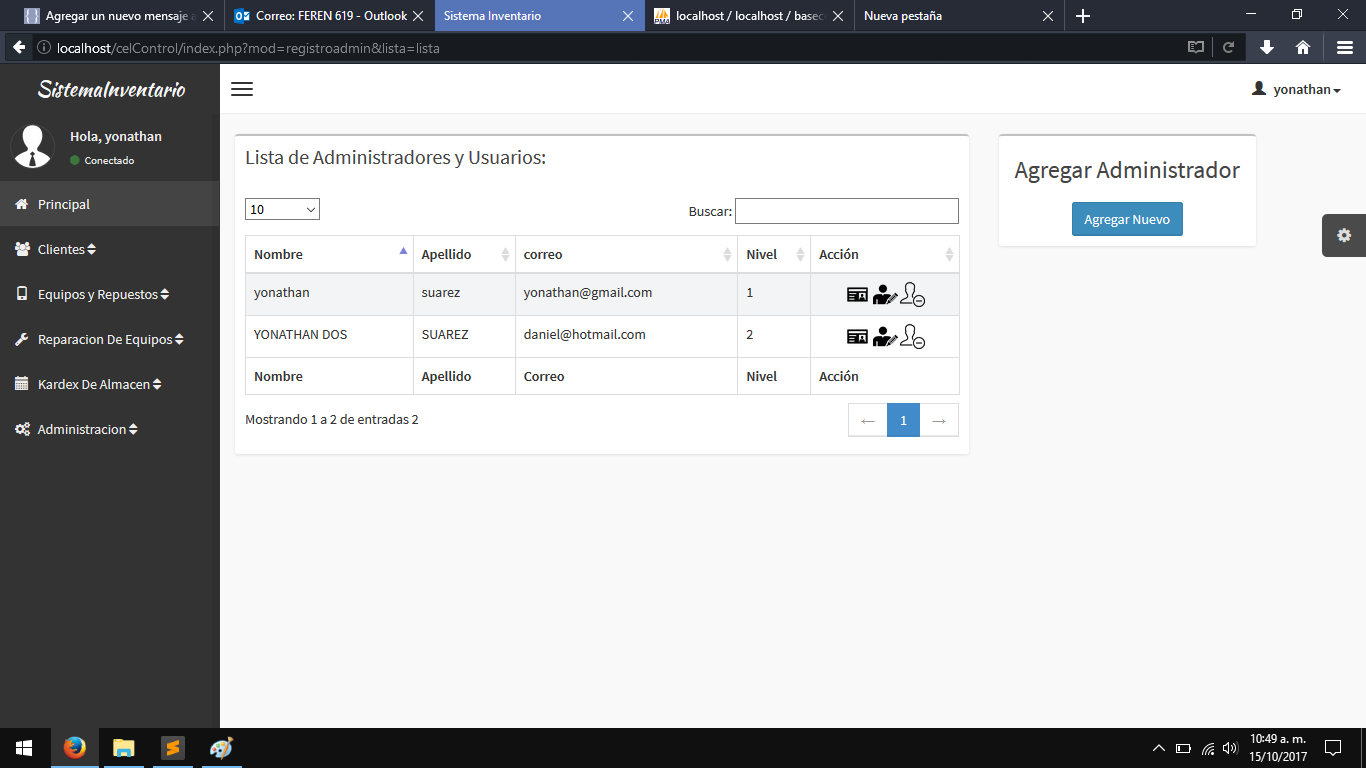Switch to Agregar un nuevo mensaje tab
Screen dimensions: 1366x768
click(119, 16)
